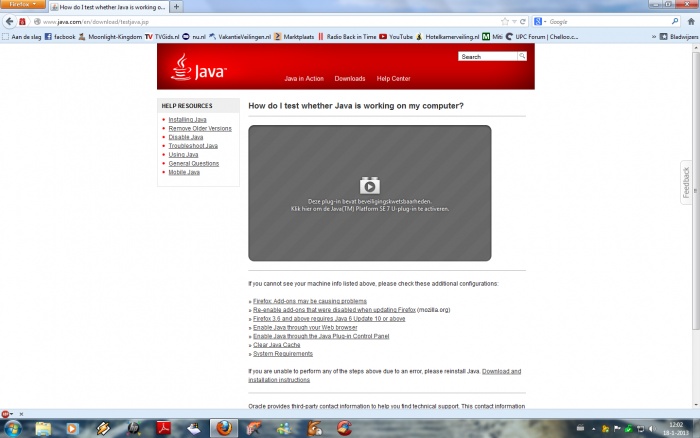Open the Help Center menu item
700x438 pixels.
coord(393,79)
